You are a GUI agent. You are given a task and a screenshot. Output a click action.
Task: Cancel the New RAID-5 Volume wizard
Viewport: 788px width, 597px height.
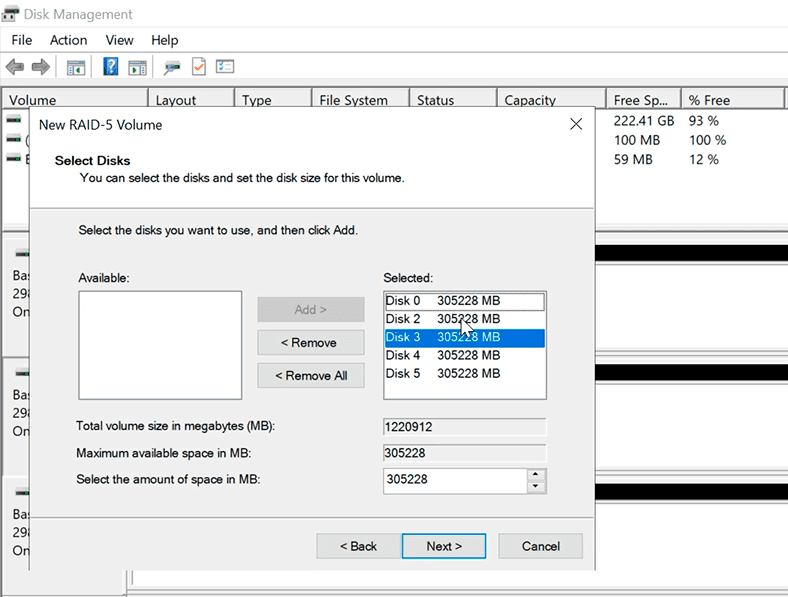[x=540, y=546]
